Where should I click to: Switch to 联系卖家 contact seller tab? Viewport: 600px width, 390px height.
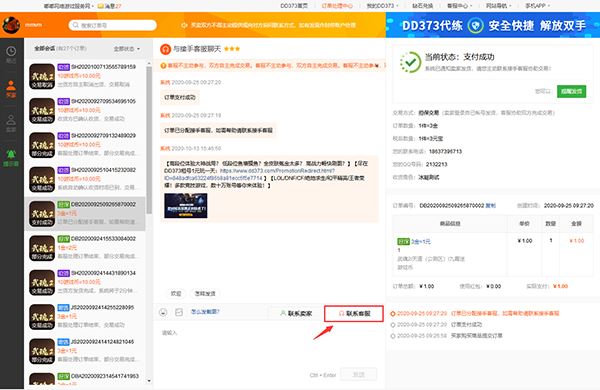pos(296,313)
